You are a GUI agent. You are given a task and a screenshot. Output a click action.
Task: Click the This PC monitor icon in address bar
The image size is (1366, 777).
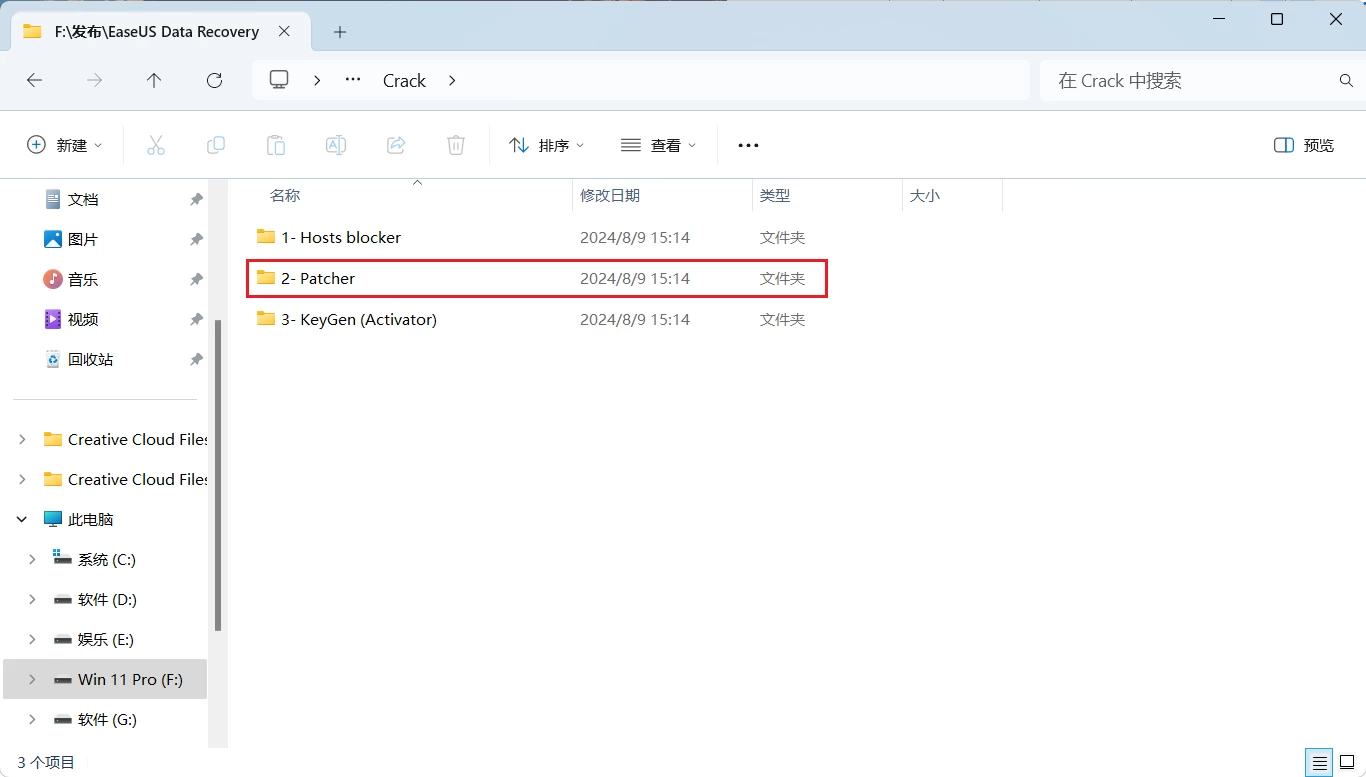(279, 80)
